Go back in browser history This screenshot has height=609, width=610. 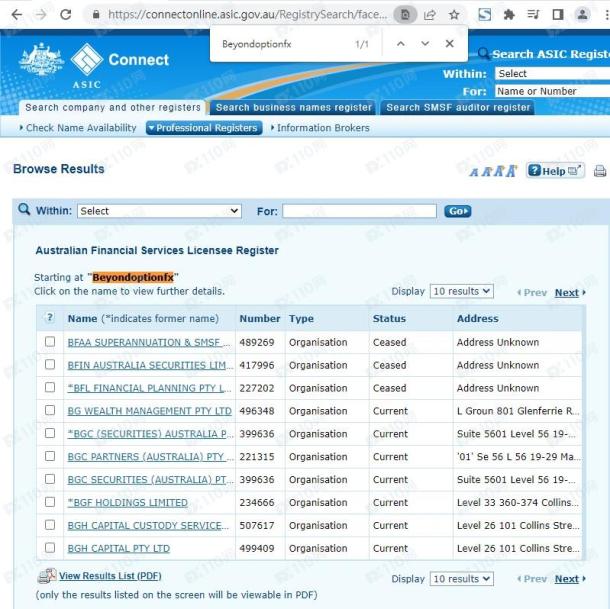17,15
